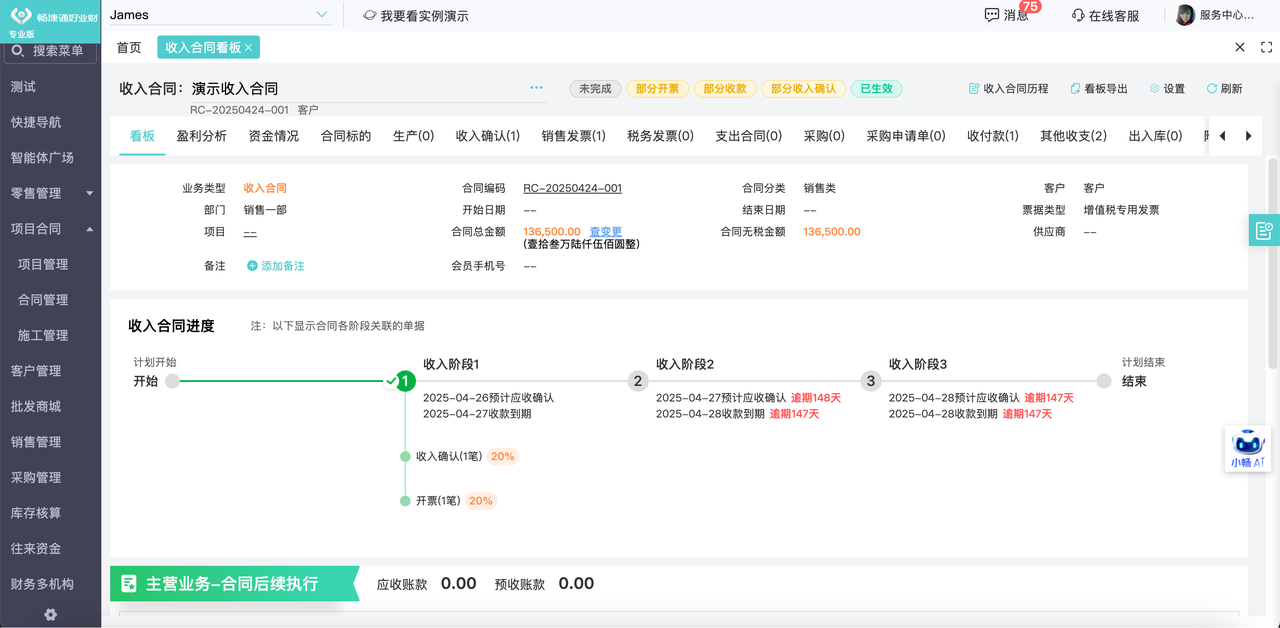Click the 项目 dash value link

250,232
